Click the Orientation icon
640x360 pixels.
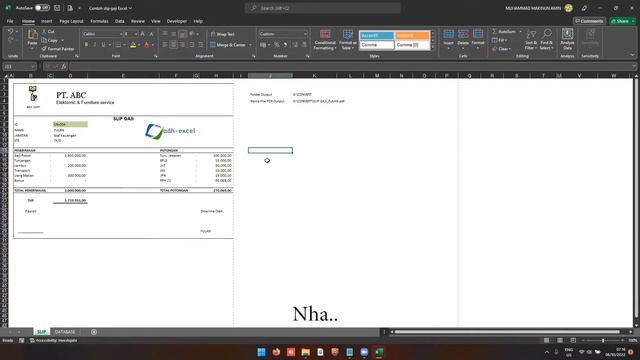(192, 34)
